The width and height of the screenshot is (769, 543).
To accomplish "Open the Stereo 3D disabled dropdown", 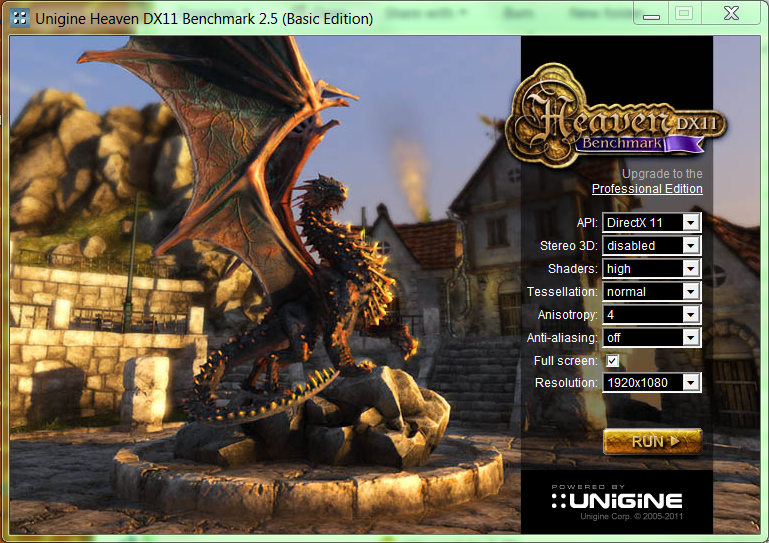I will point(652,245).
